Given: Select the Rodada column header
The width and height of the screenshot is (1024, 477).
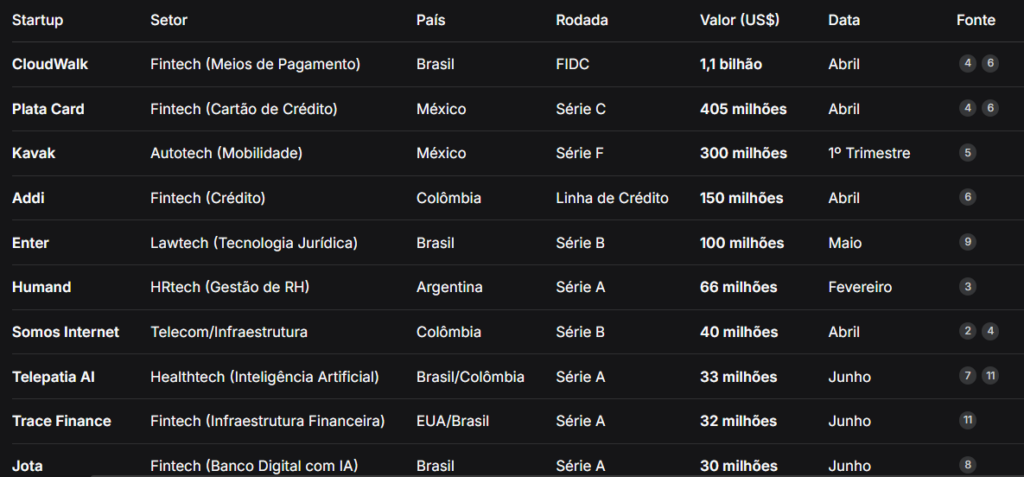Looking at the screenshot, I should [x=582, y=20].
